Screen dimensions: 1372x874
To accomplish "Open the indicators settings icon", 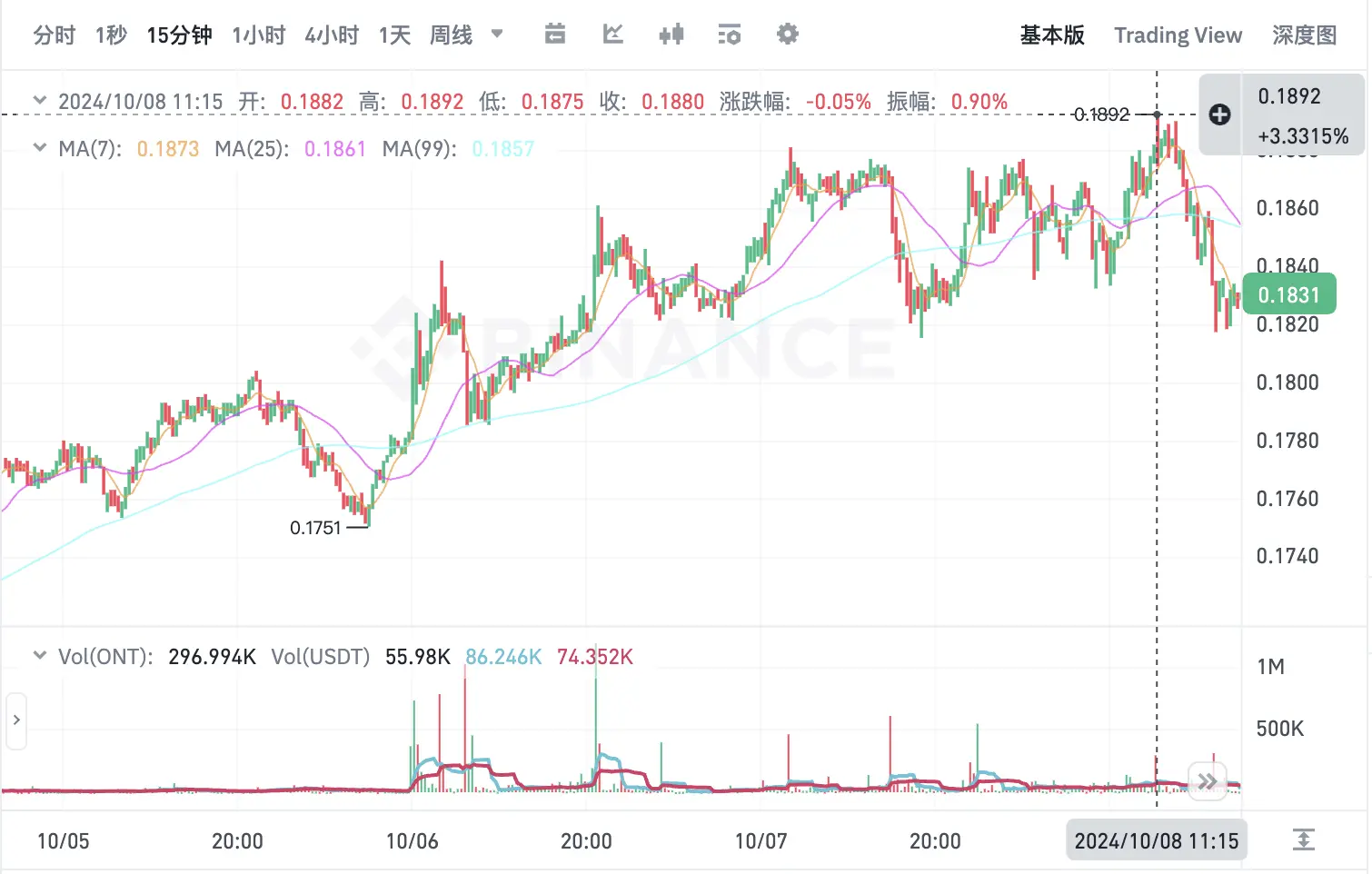I will (730, 35).
